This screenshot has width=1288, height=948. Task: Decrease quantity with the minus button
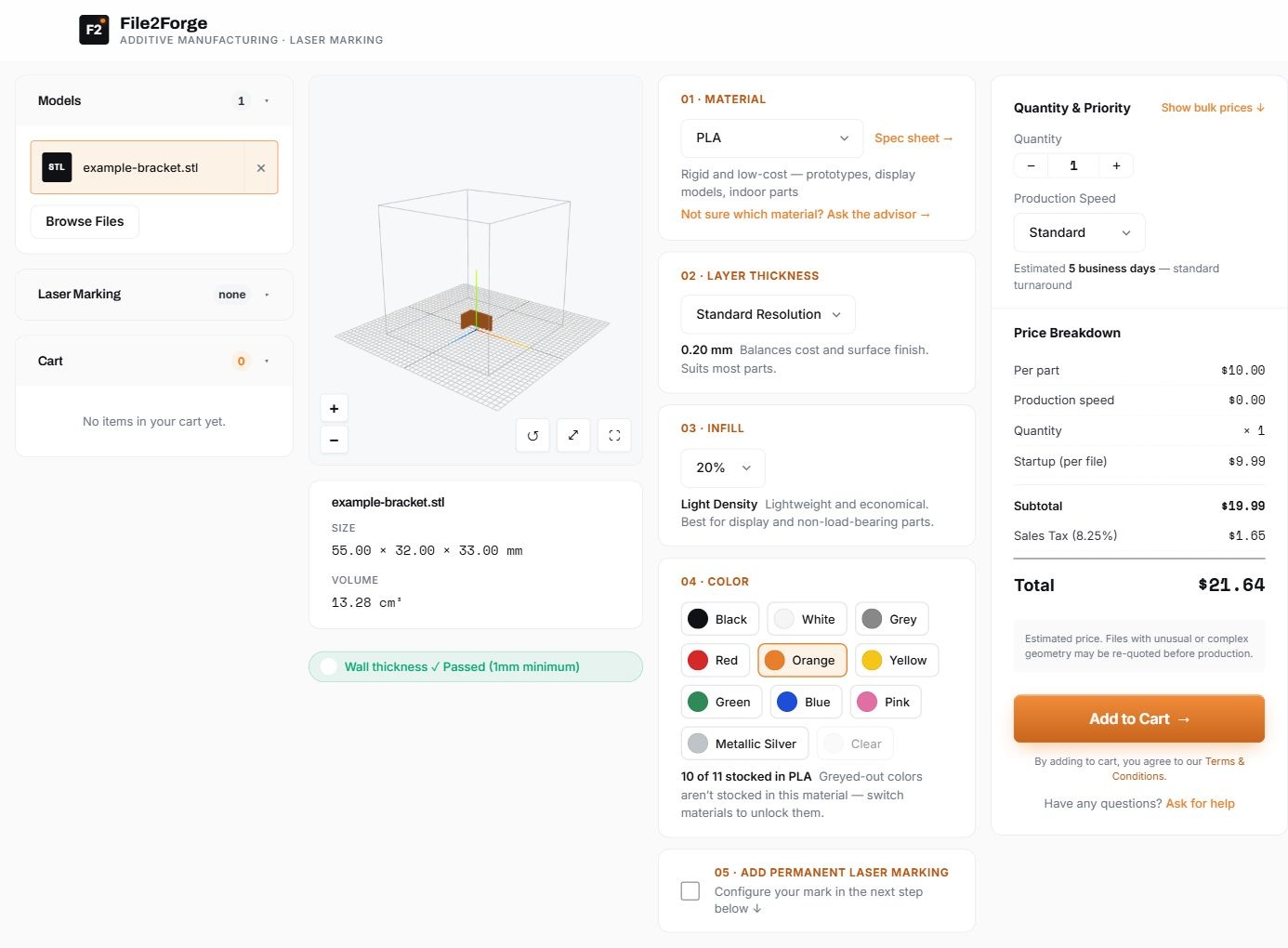1031,165
